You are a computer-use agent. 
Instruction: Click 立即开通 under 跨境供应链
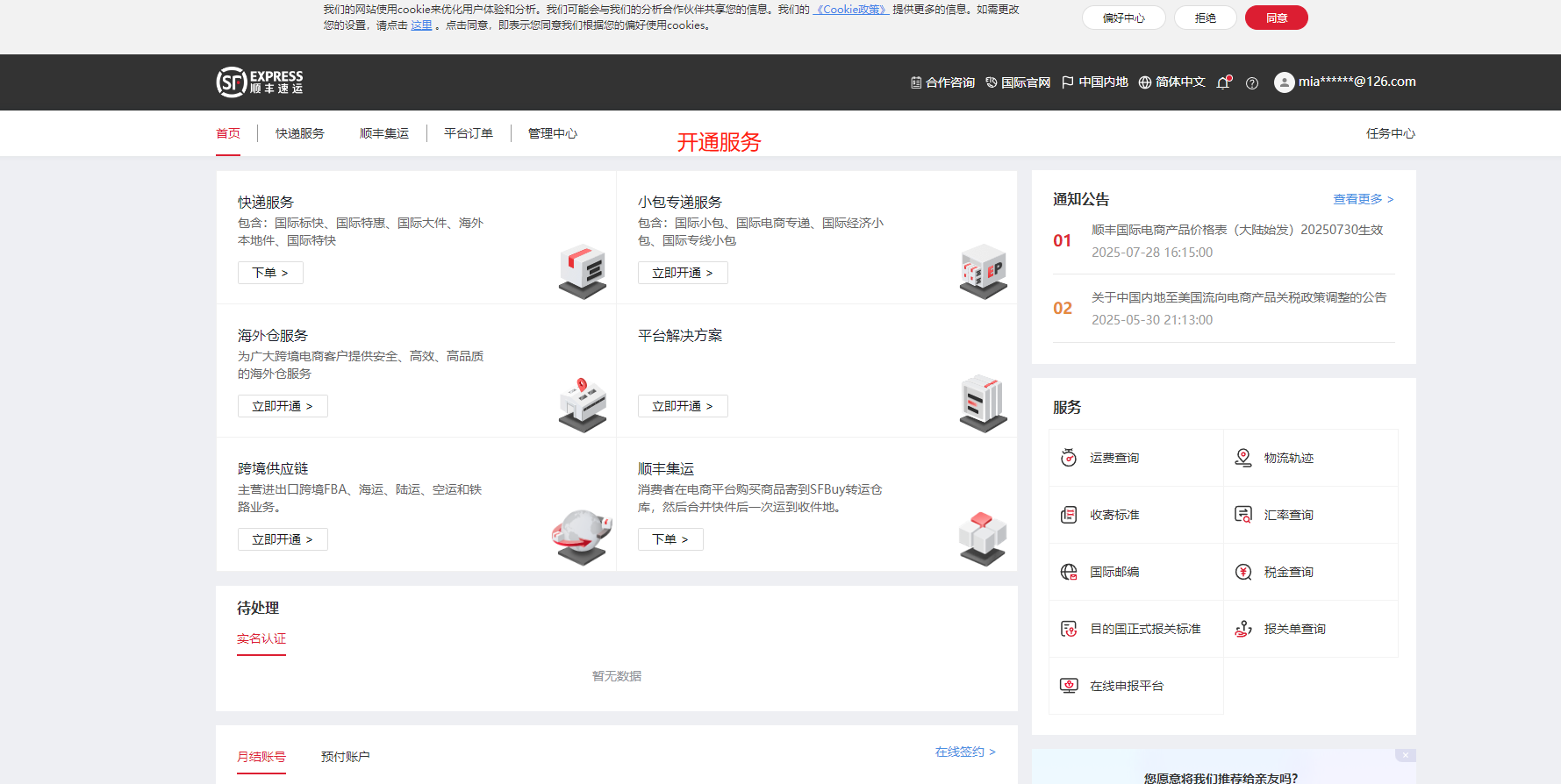283,539
